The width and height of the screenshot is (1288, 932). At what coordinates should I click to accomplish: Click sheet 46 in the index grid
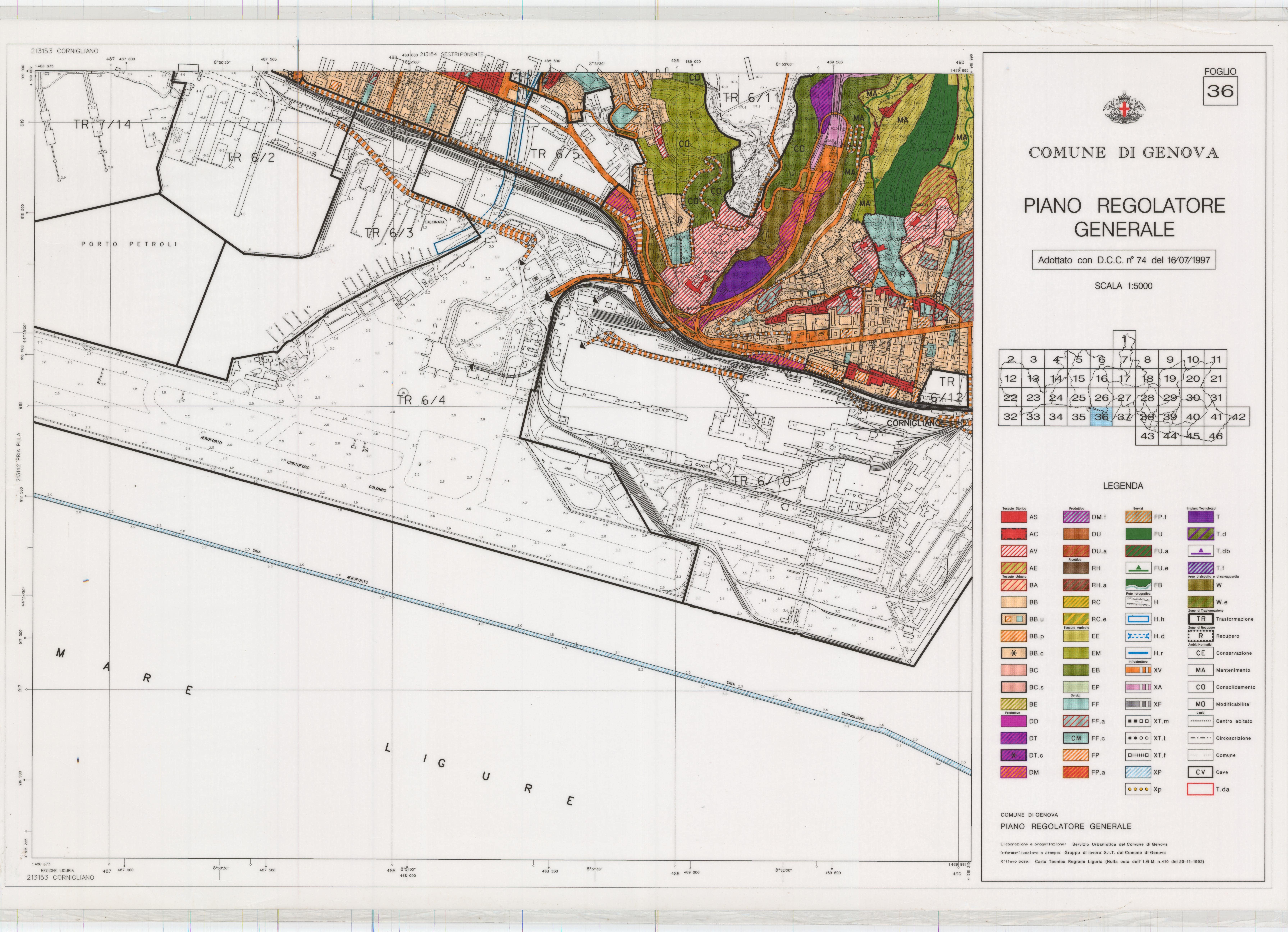pos(1215,436)
